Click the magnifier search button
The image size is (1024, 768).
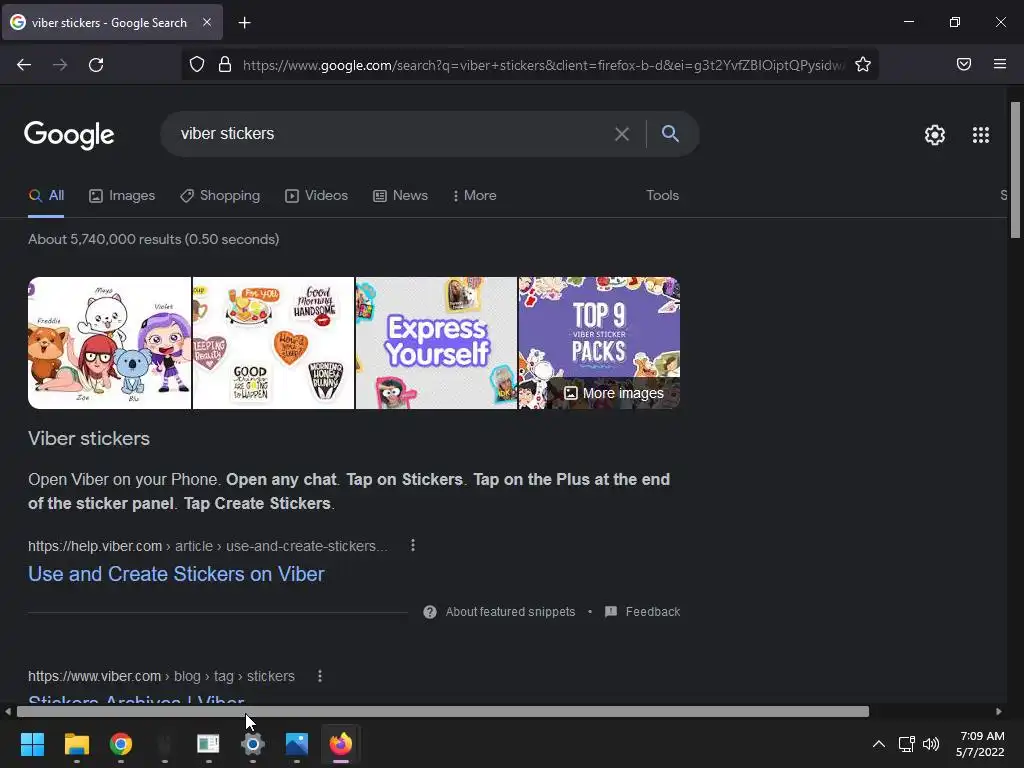tap(670, 133)
